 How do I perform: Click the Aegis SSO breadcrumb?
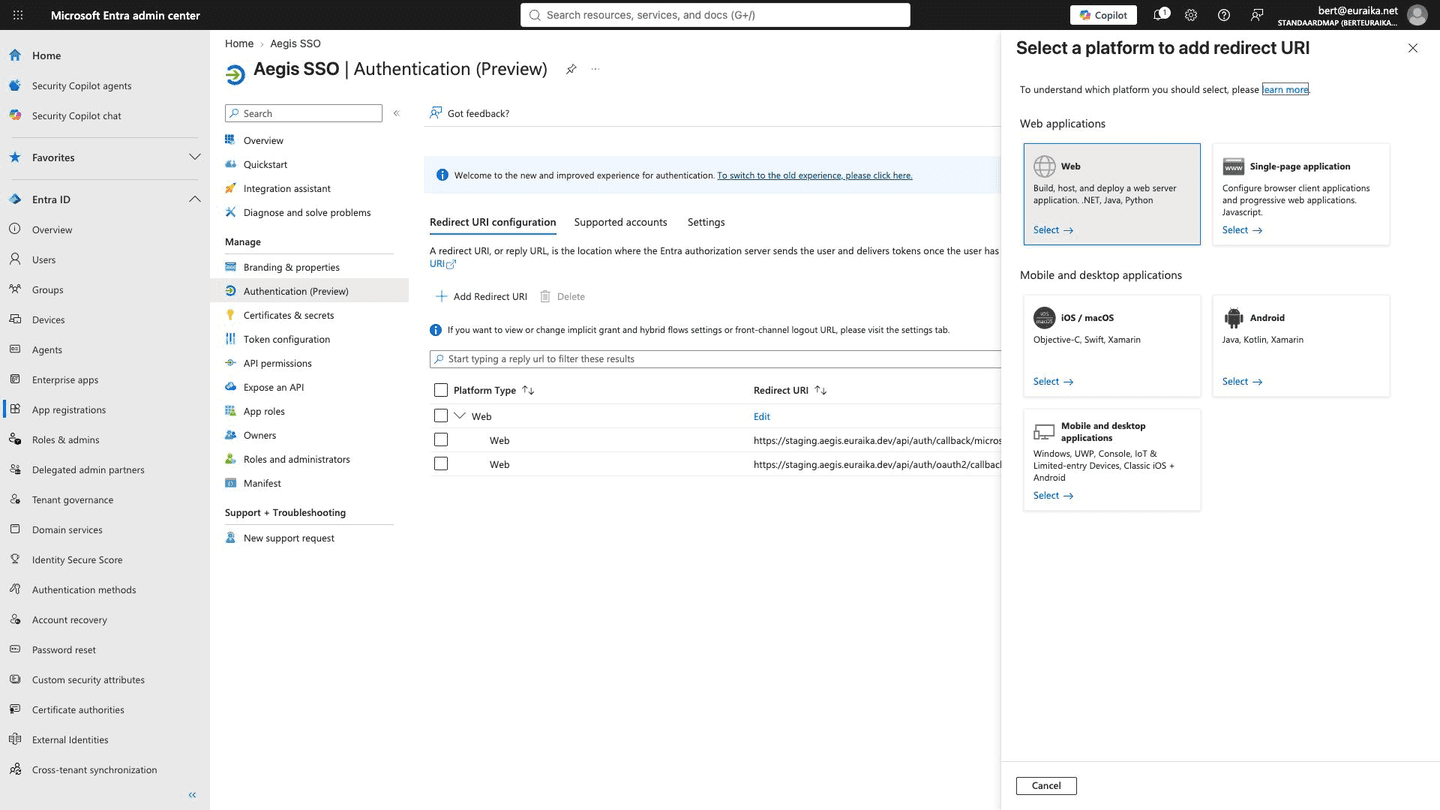coord(295,43)
